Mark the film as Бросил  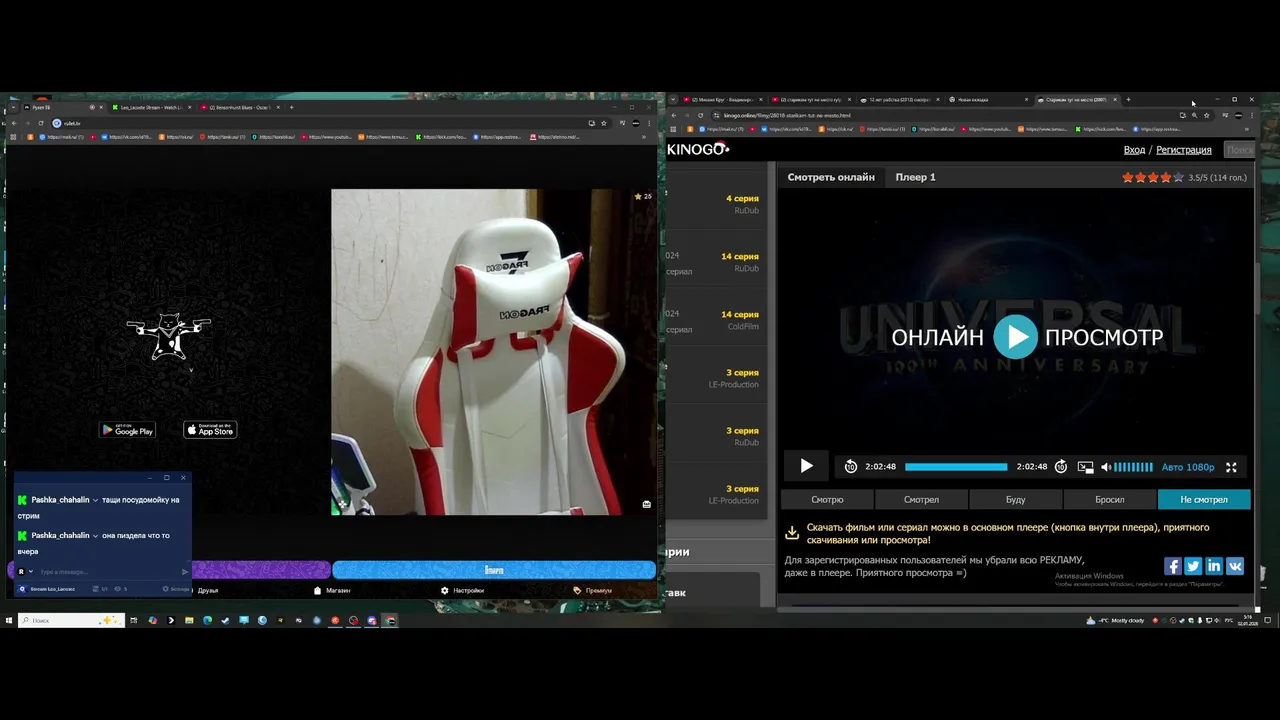(x=1109, y=499)
